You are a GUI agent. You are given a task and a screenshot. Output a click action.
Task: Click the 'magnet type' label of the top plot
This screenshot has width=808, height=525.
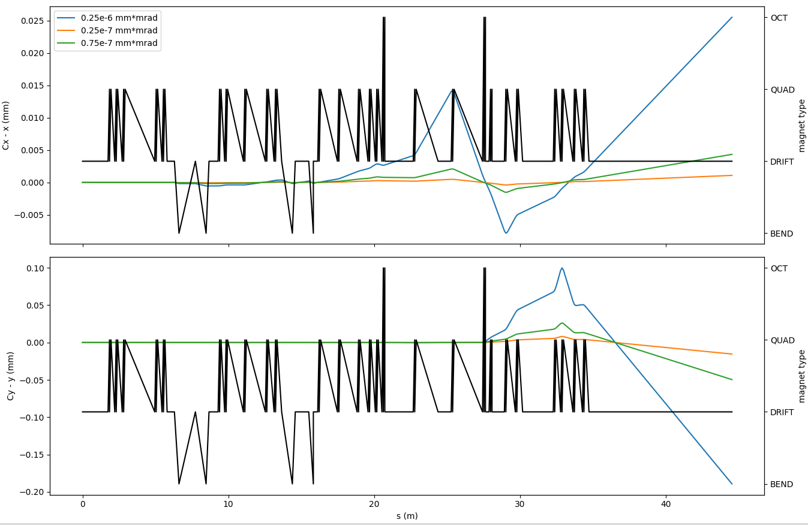[x=801, y=125]
